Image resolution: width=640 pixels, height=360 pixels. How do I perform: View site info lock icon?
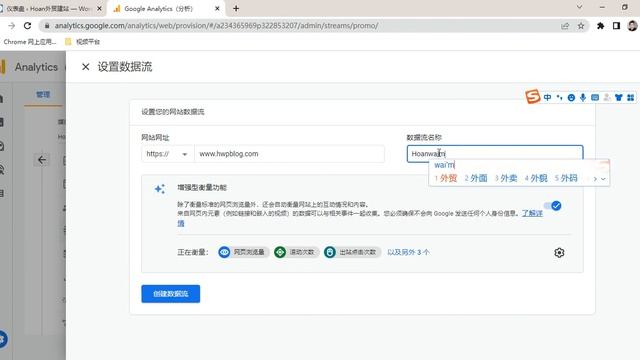(x=47, y=26)
